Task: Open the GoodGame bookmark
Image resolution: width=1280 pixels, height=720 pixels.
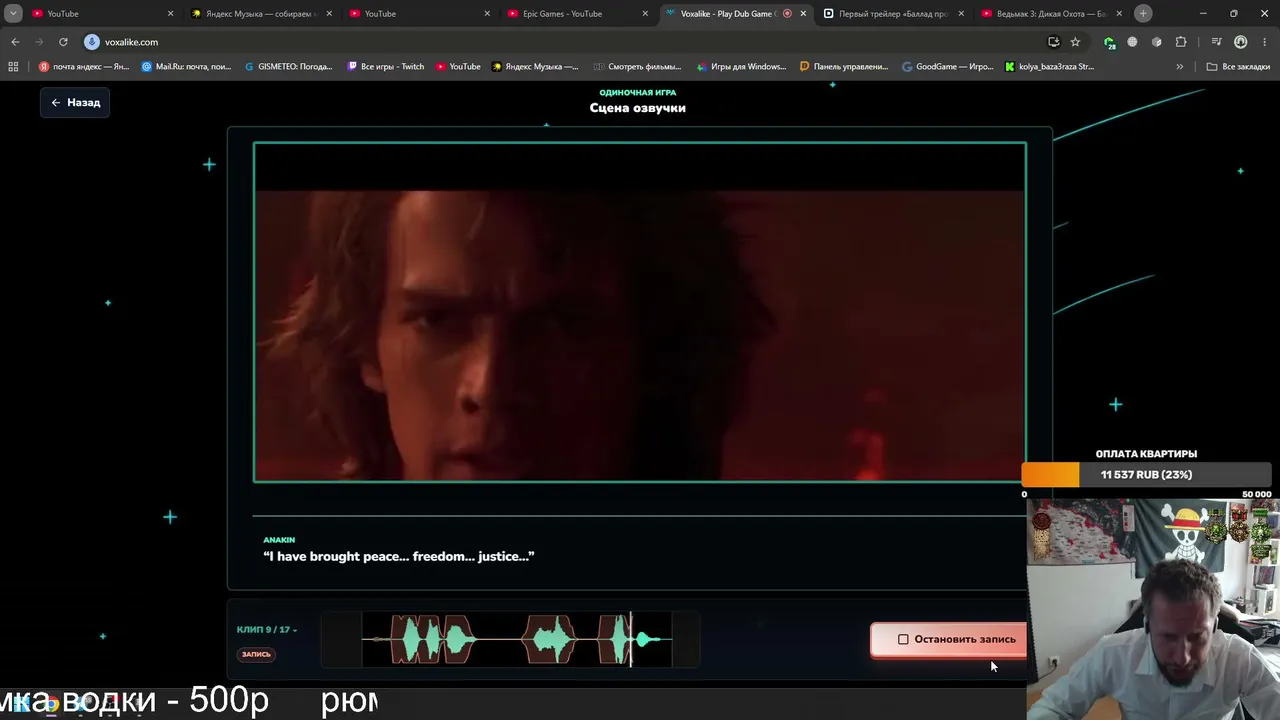Action: click(x=948, y=67)
